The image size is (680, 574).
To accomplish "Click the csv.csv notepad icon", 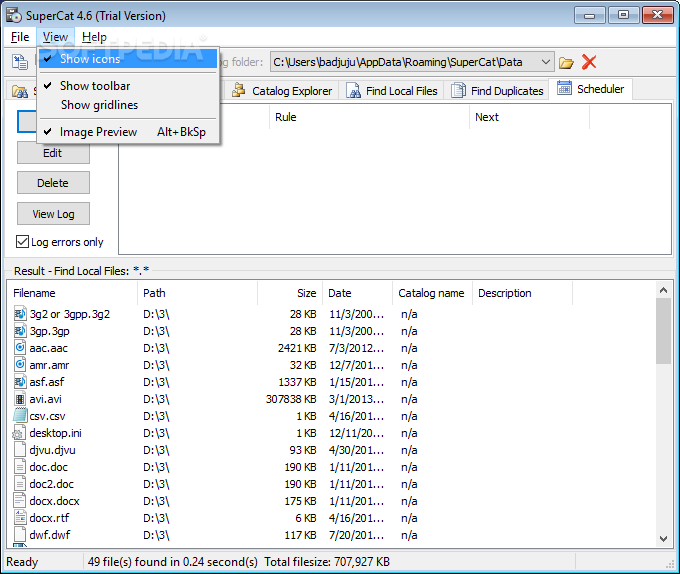I will 20,415.
